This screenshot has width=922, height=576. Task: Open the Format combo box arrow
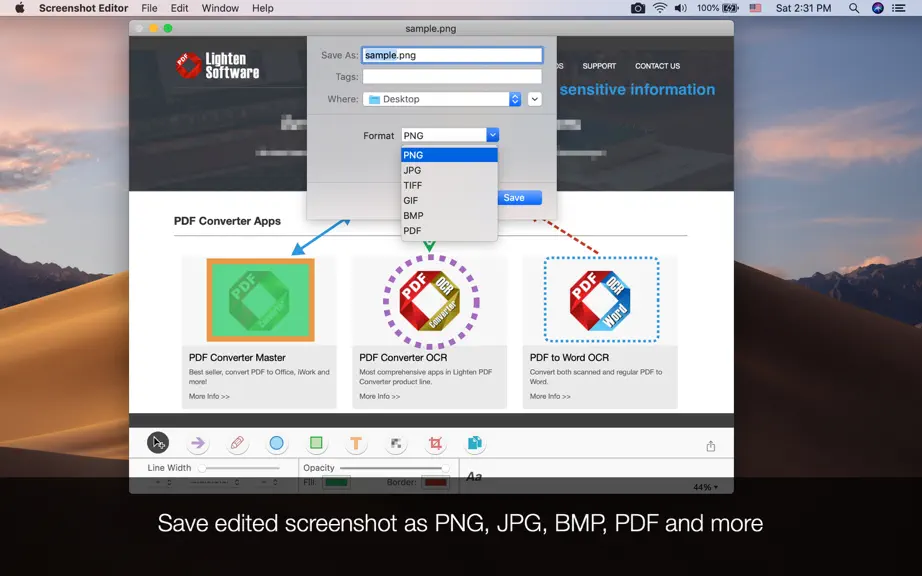493,135
